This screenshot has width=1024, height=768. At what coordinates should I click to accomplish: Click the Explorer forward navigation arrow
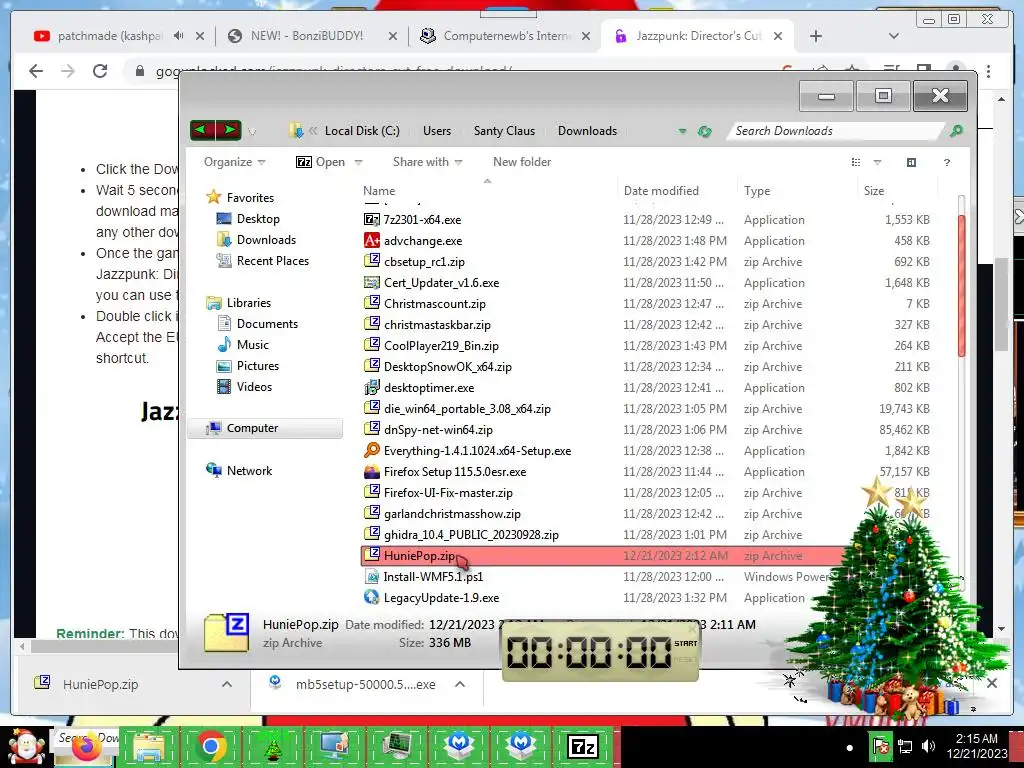point(229,130)
